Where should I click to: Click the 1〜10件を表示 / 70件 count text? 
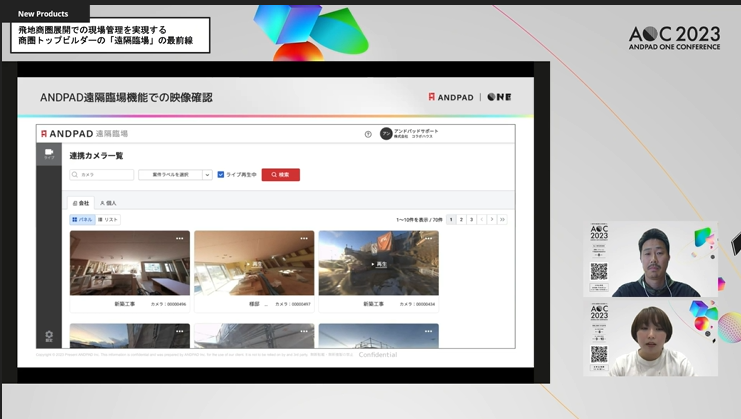pos(419,220)
